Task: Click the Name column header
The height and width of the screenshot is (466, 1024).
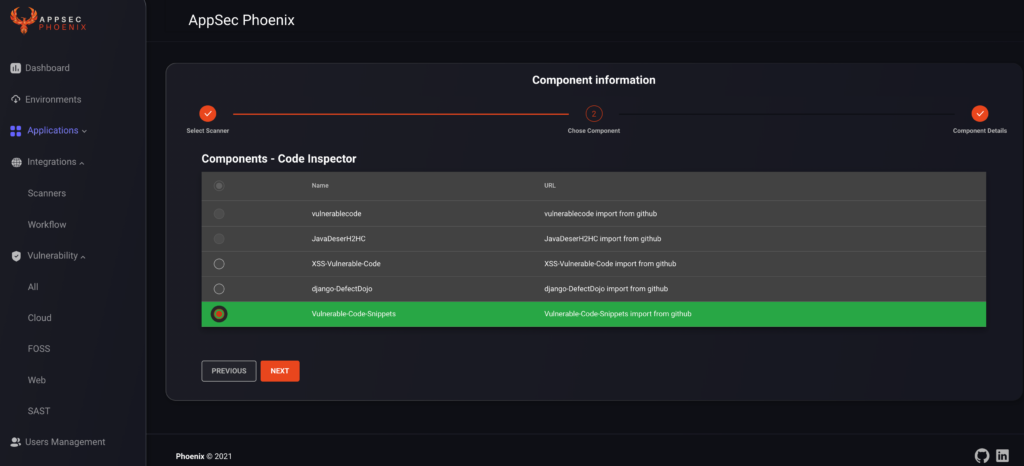Action: [320, 186]
